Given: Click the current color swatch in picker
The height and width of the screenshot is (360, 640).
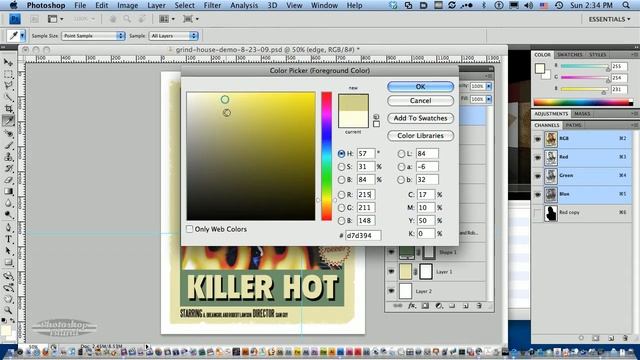Looking at the screenshot, I should pos(353,120).
